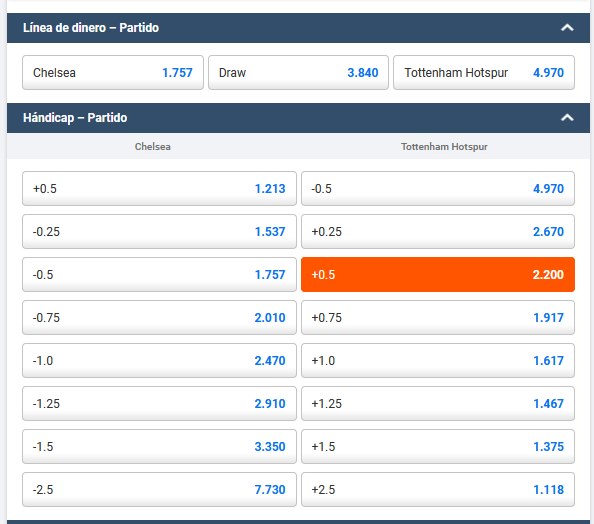Select Tottenham +1.25 handicap 1.467
594x524 pixels.
tap(438, 404)
